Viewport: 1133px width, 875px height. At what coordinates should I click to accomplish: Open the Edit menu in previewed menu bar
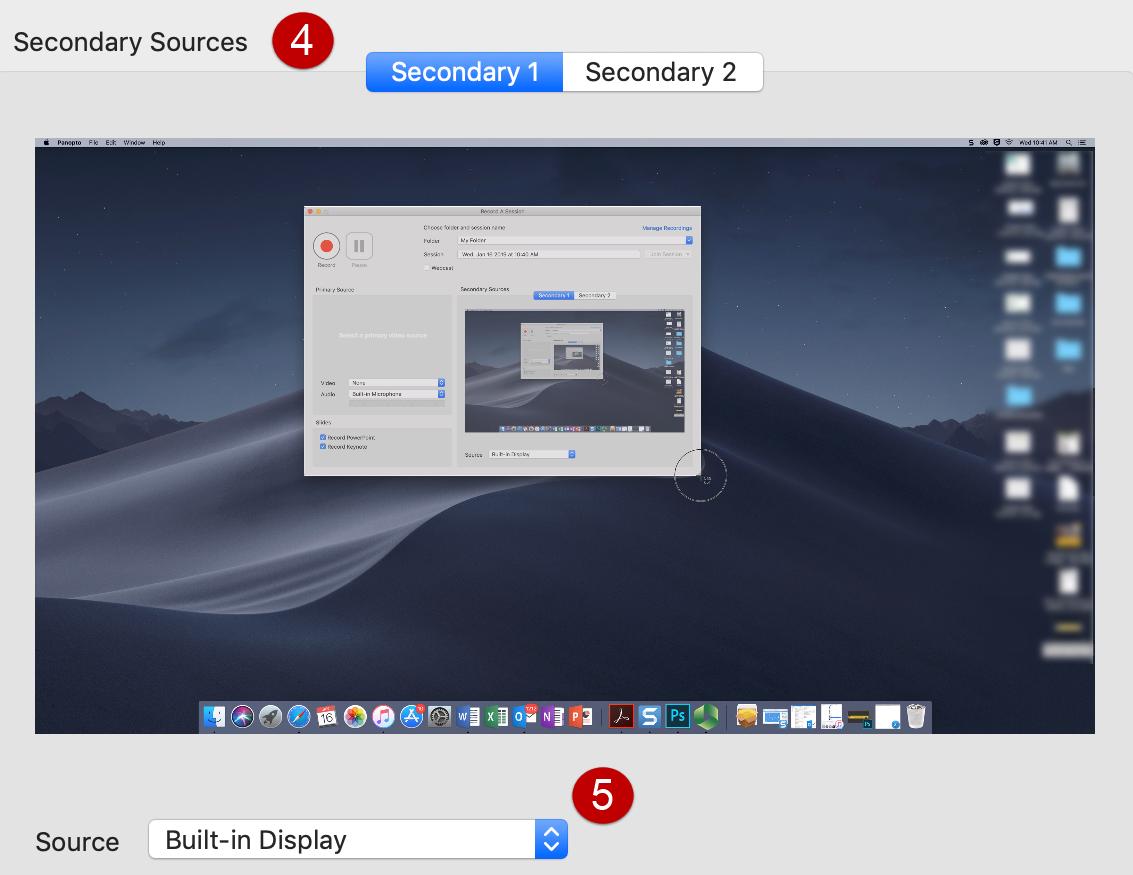(111, 143)
